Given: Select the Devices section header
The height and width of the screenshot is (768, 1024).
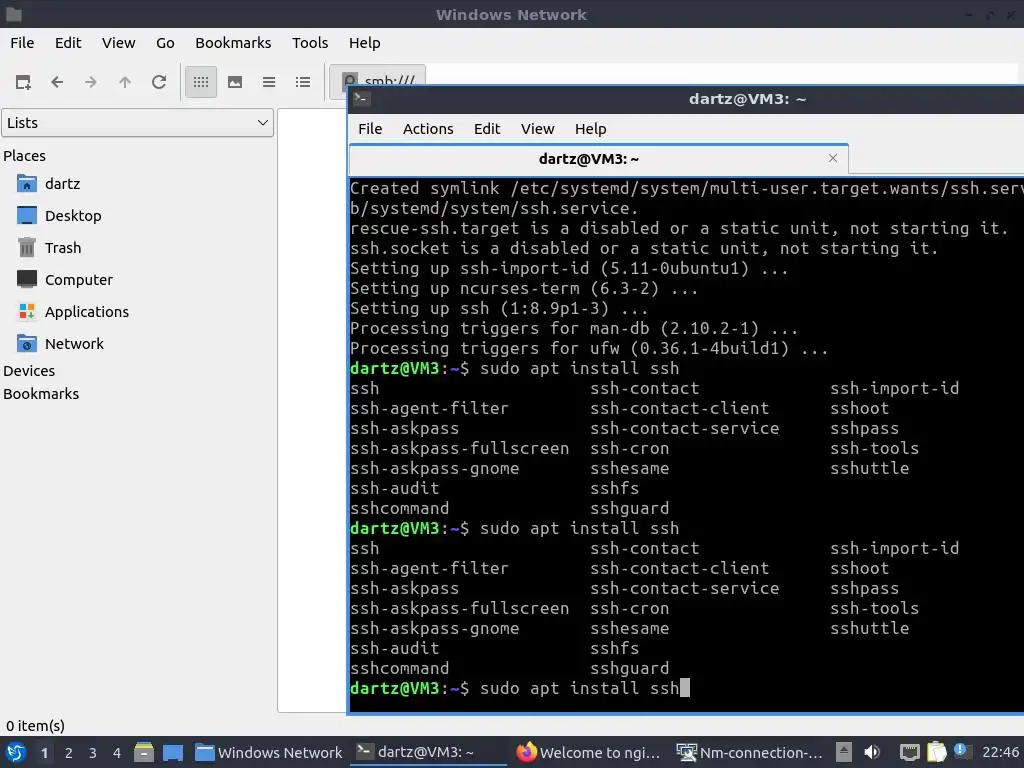Looking at the screenshot, I should (29, 371).
